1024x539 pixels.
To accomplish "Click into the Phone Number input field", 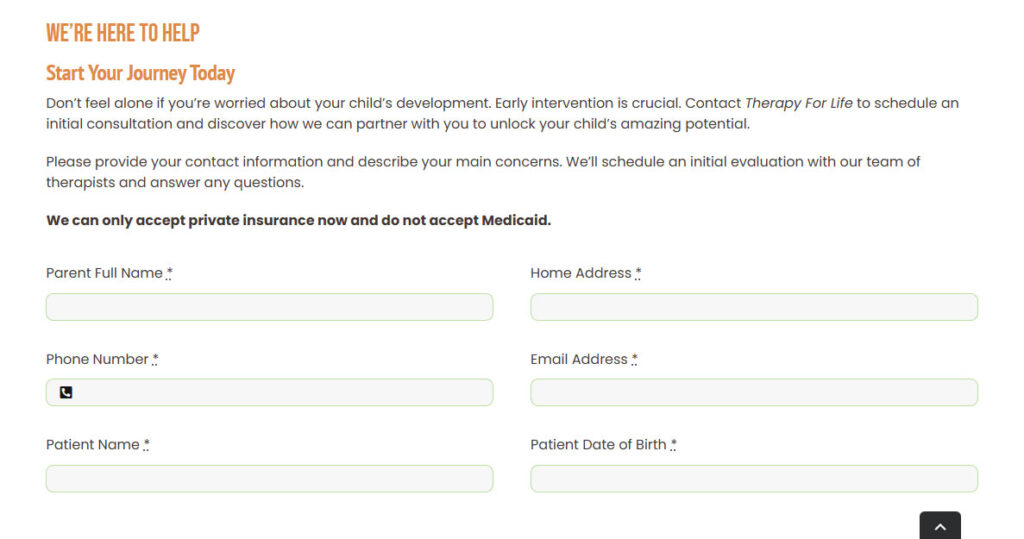I will click(269, 393).
